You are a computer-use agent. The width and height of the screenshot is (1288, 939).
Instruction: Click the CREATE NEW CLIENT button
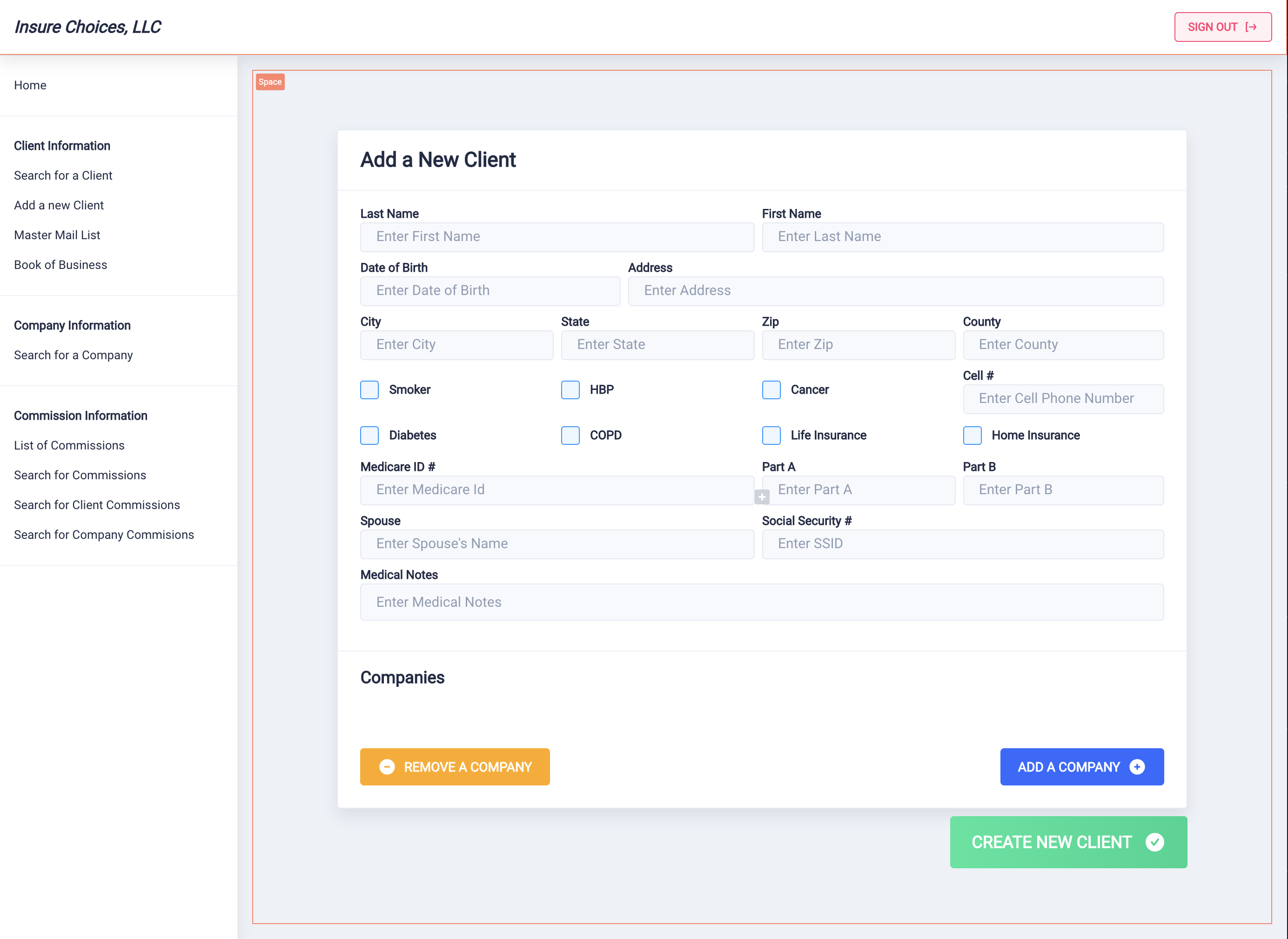click(x=1068, y=842)
